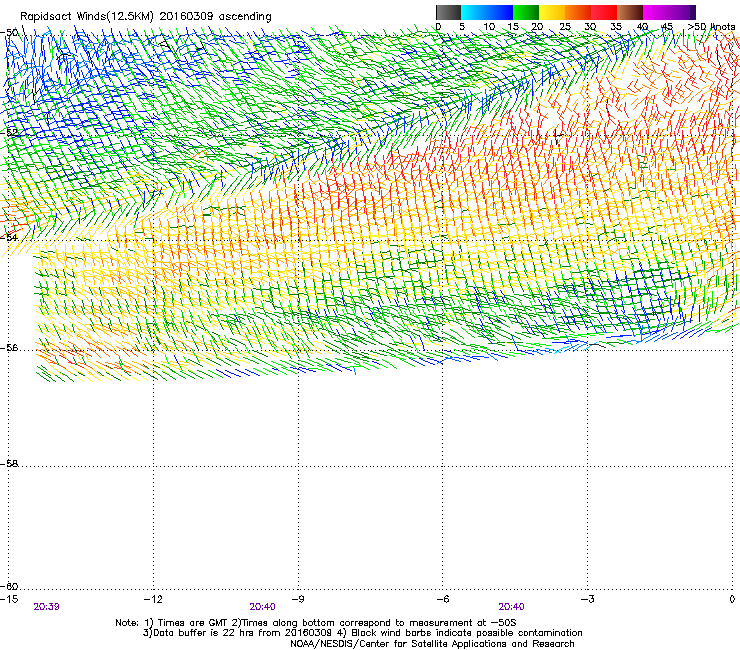The image size is (740, 650).
Task: Click the '>50 knots' legend label
Action: pos(711,27)
